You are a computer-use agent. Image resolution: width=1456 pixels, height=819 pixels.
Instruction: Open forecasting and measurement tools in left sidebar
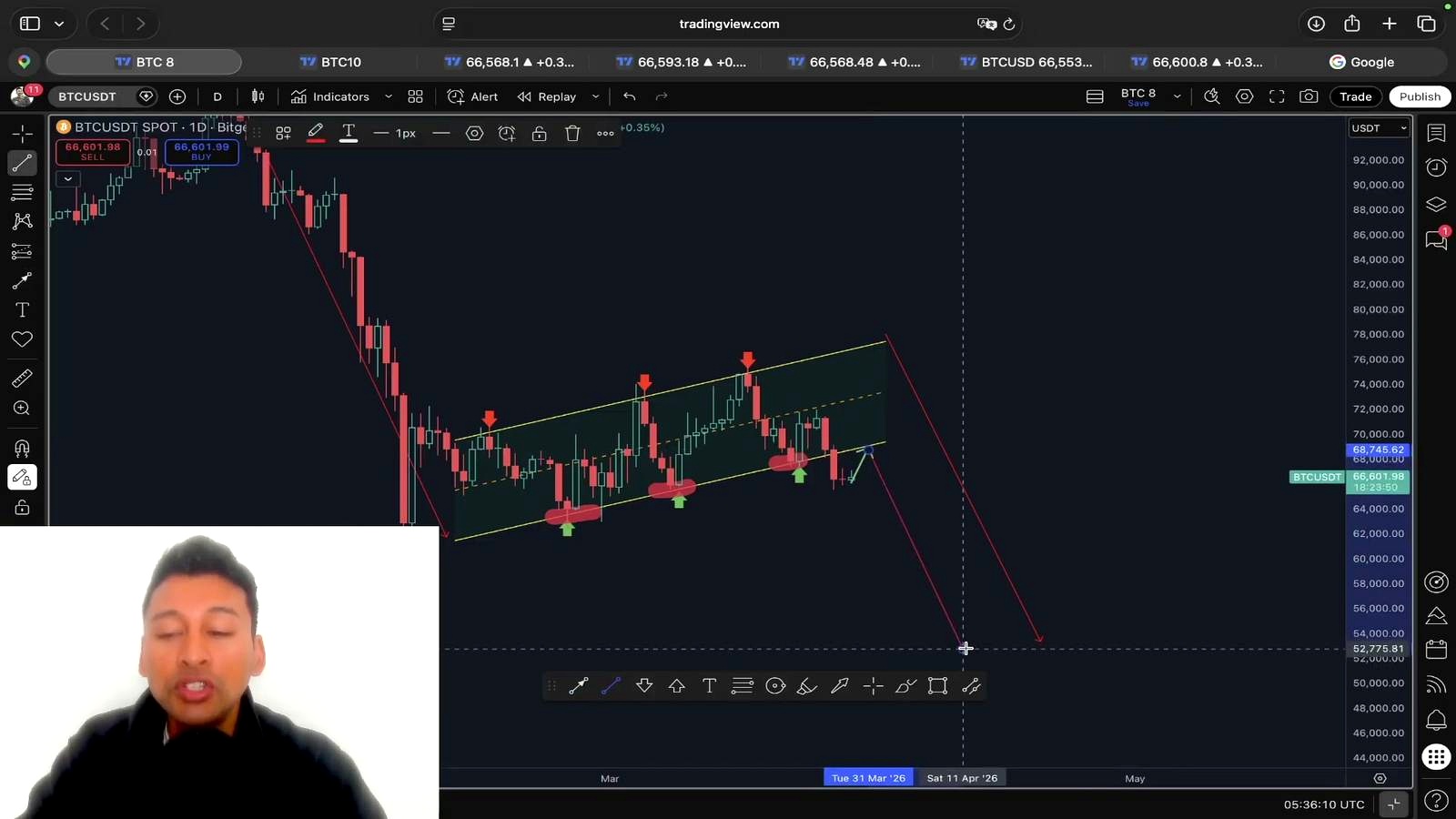(22, 251)
